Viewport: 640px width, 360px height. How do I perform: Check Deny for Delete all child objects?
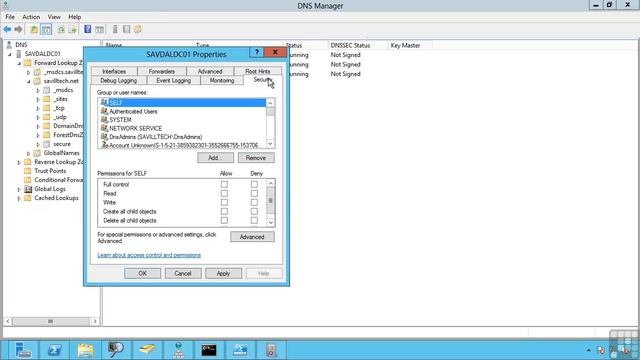[254, 220]
